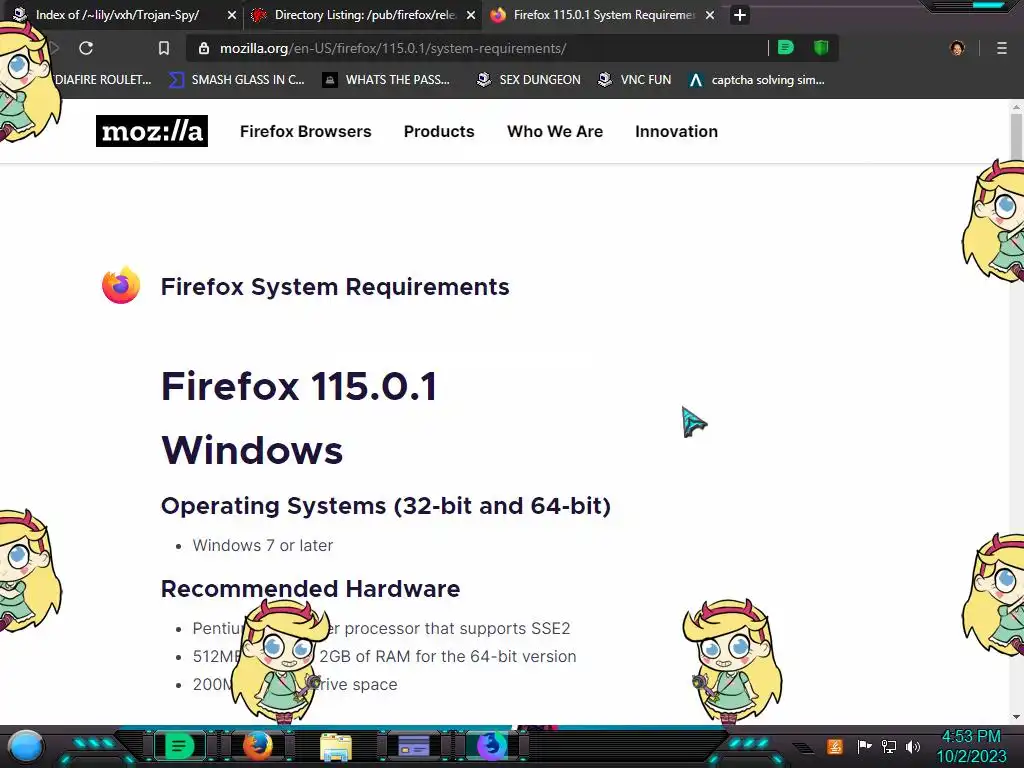This screenshot has width=1024, height=768.
Task: Go to Mozilla home via the moz://a logo
Action: [152, 131]
